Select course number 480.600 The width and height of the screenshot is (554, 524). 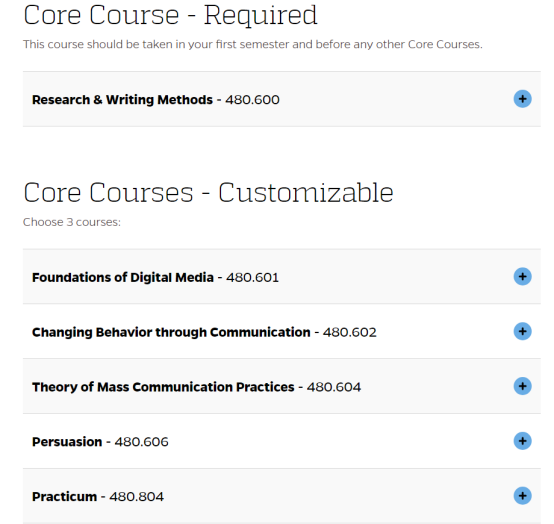pos(252,100)
